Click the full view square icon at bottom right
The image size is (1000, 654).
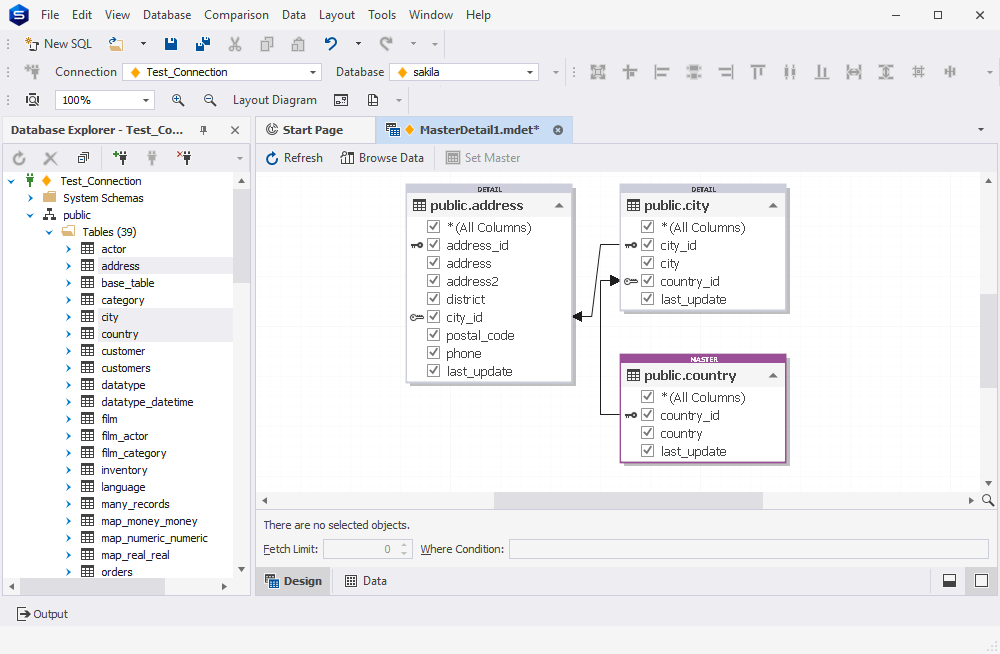982,581
